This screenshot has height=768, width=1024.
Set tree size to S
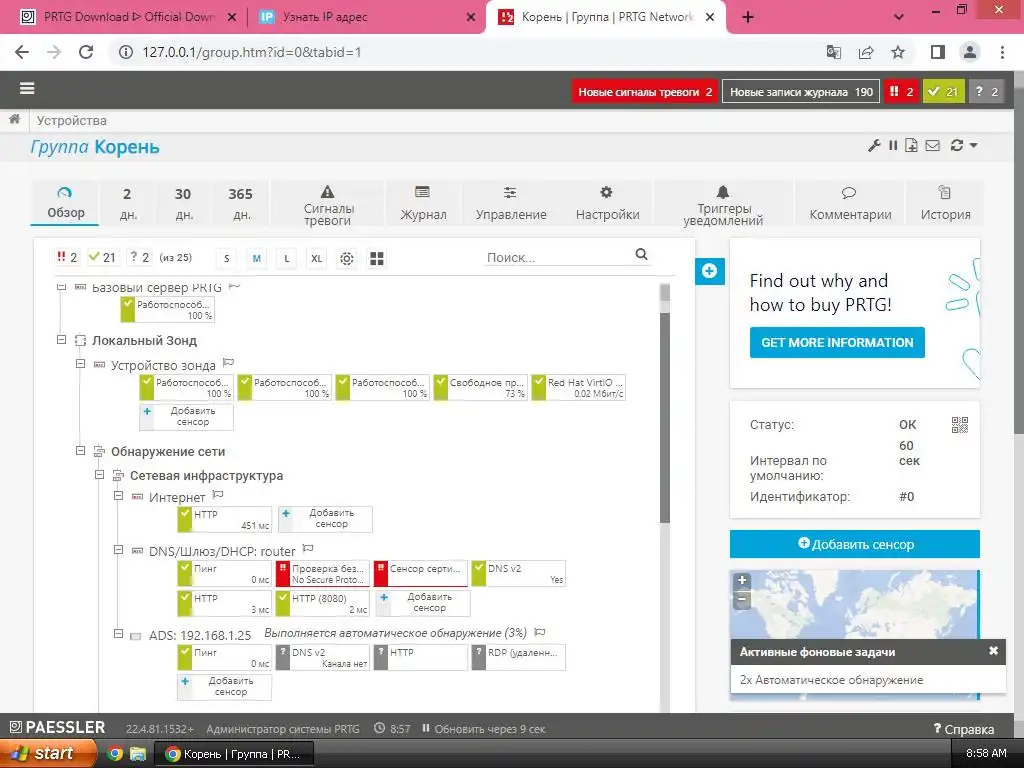227,259
